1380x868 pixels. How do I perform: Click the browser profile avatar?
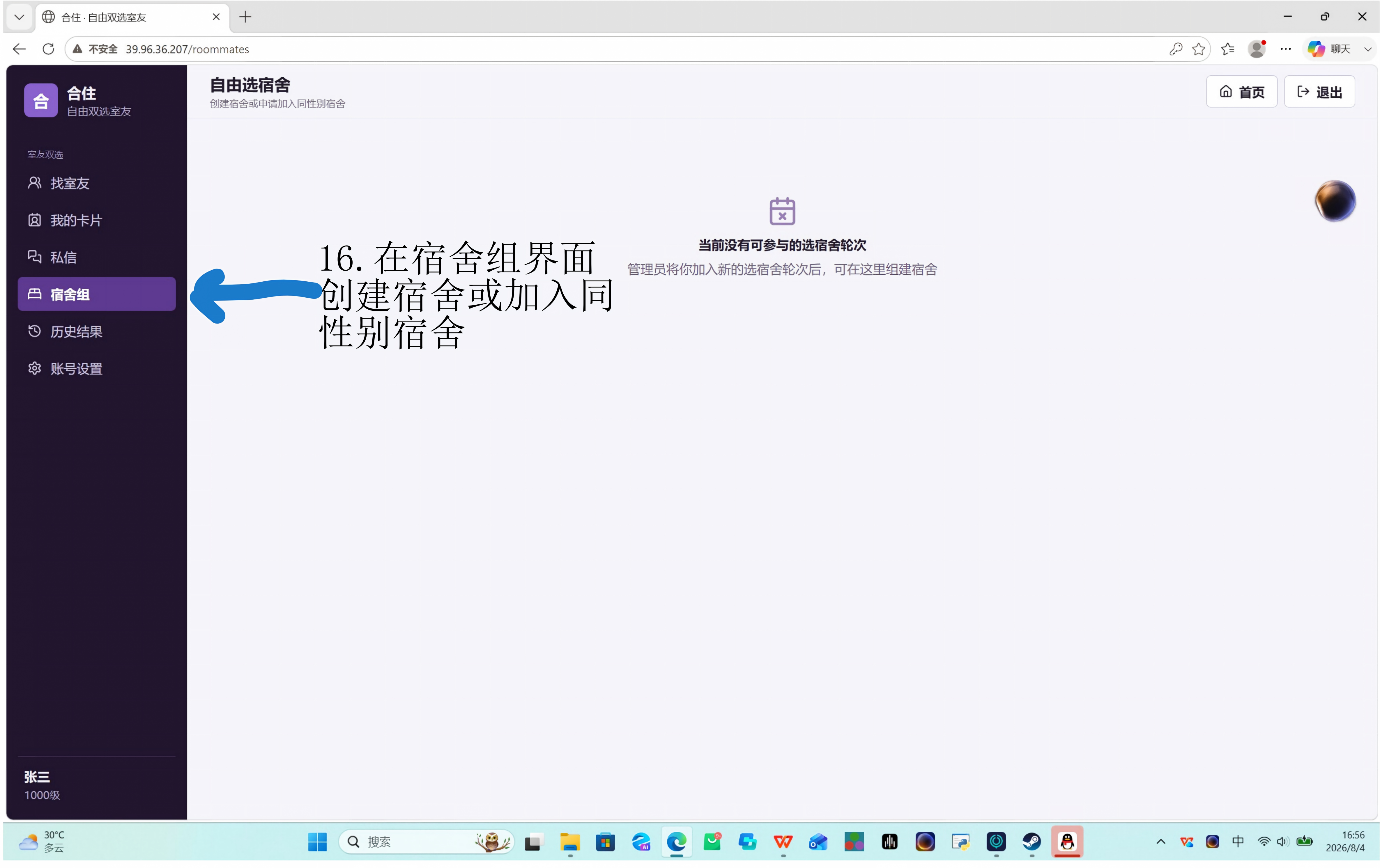1257,49
